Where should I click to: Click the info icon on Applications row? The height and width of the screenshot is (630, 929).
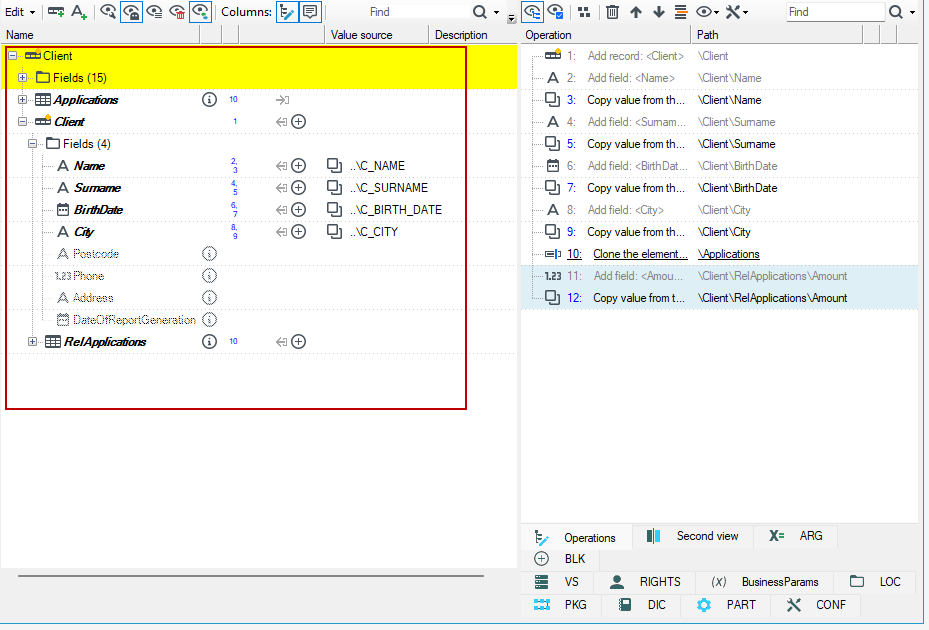coord(209,100)
